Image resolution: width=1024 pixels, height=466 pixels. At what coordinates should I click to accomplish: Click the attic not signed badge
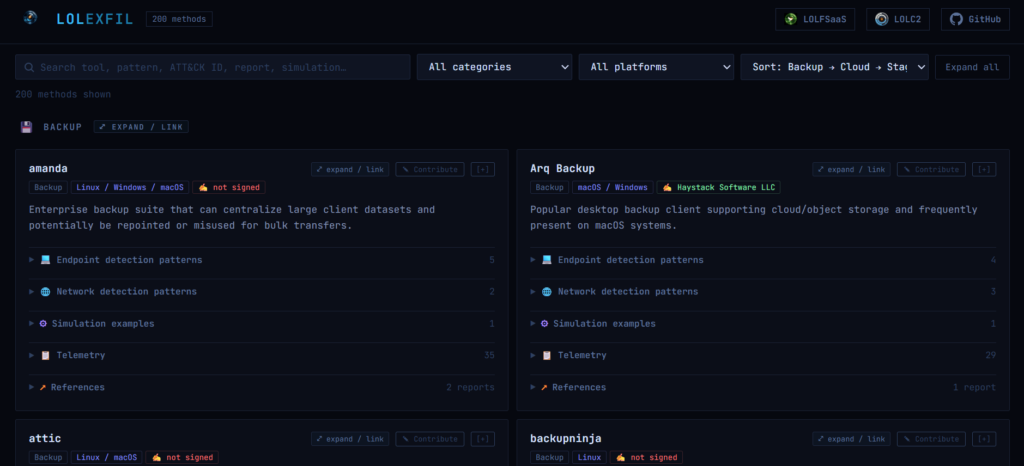point(182,458)
